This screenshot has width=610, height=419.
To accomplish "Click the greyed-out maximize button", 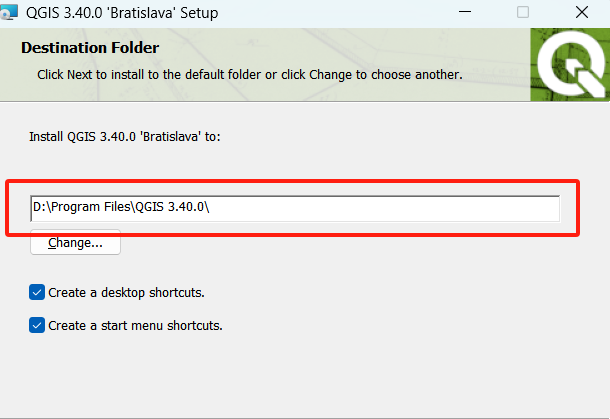I will [x=523, y=14].
